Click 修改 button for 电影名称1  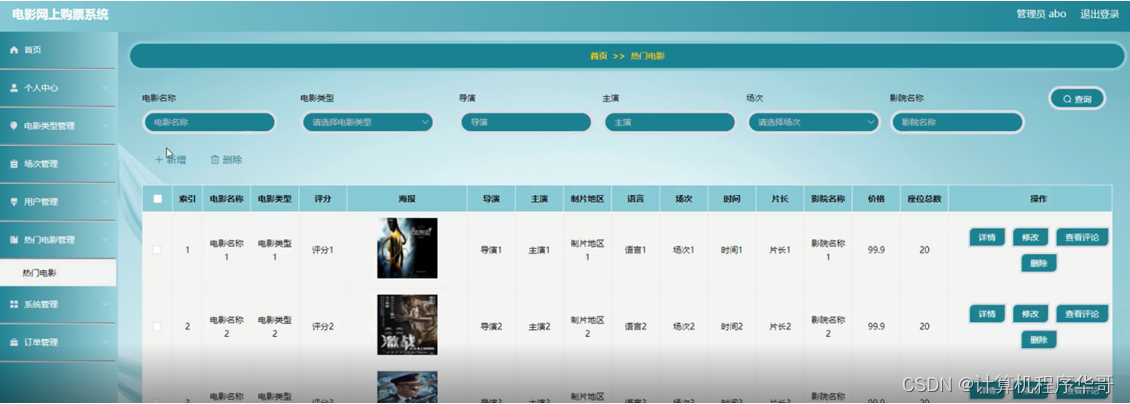[1031, 237]
